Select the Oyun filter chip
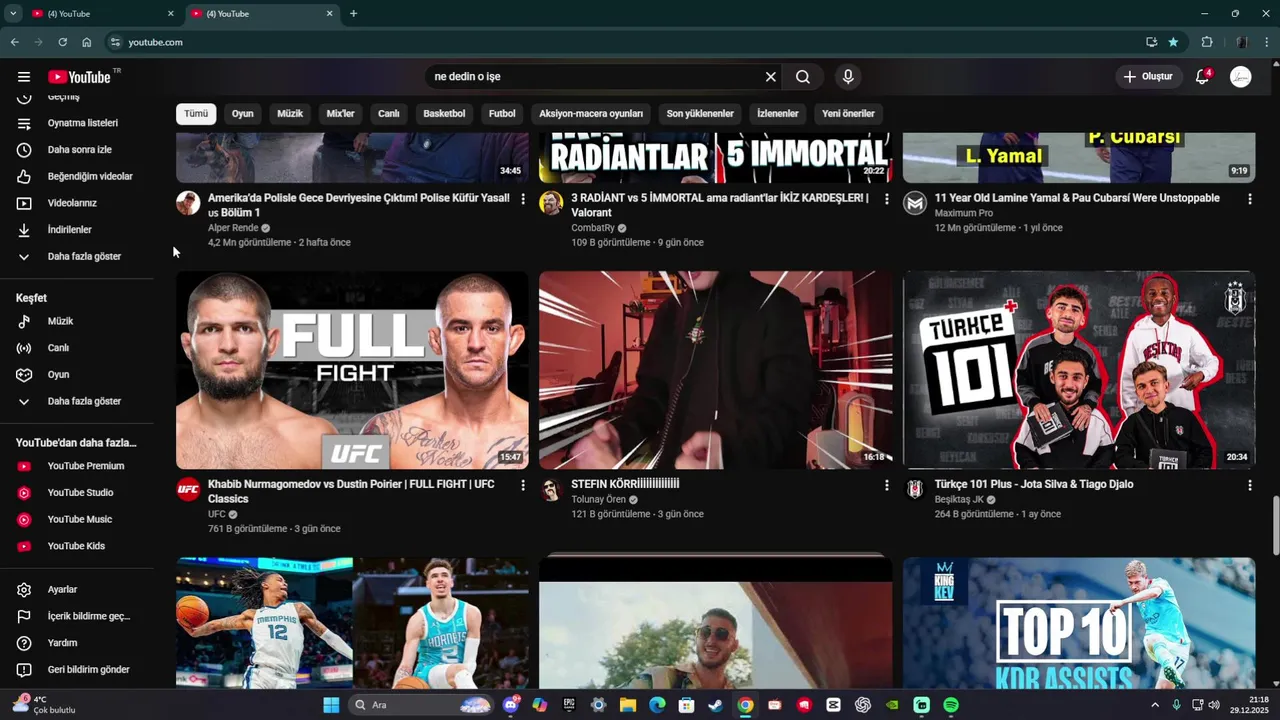Image resolution: width=1280 pixels, height=720 pixels. coord(243,113)
